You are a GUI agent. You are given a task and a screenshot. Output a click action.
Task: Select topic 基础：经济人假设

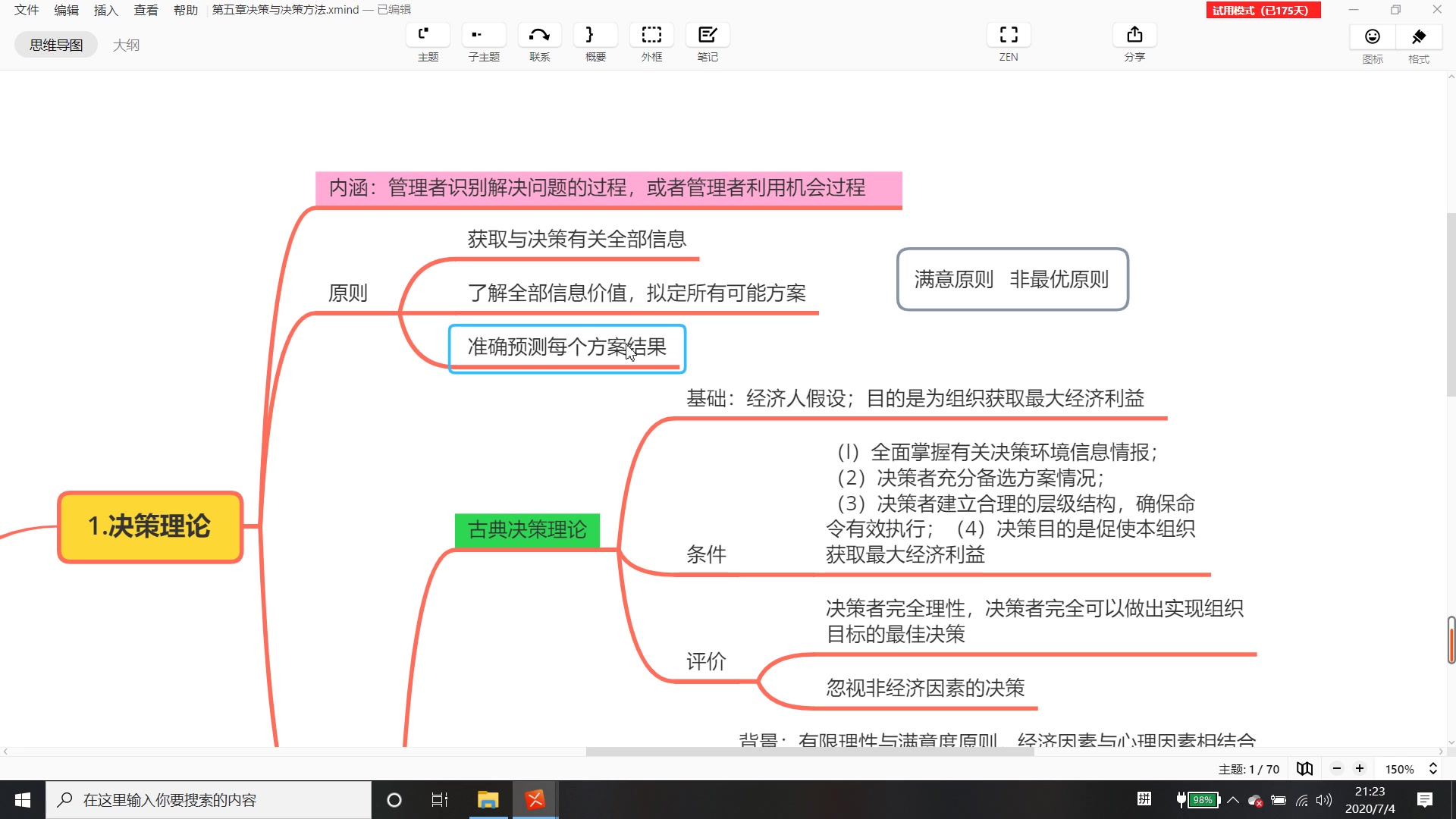point(915,399)
